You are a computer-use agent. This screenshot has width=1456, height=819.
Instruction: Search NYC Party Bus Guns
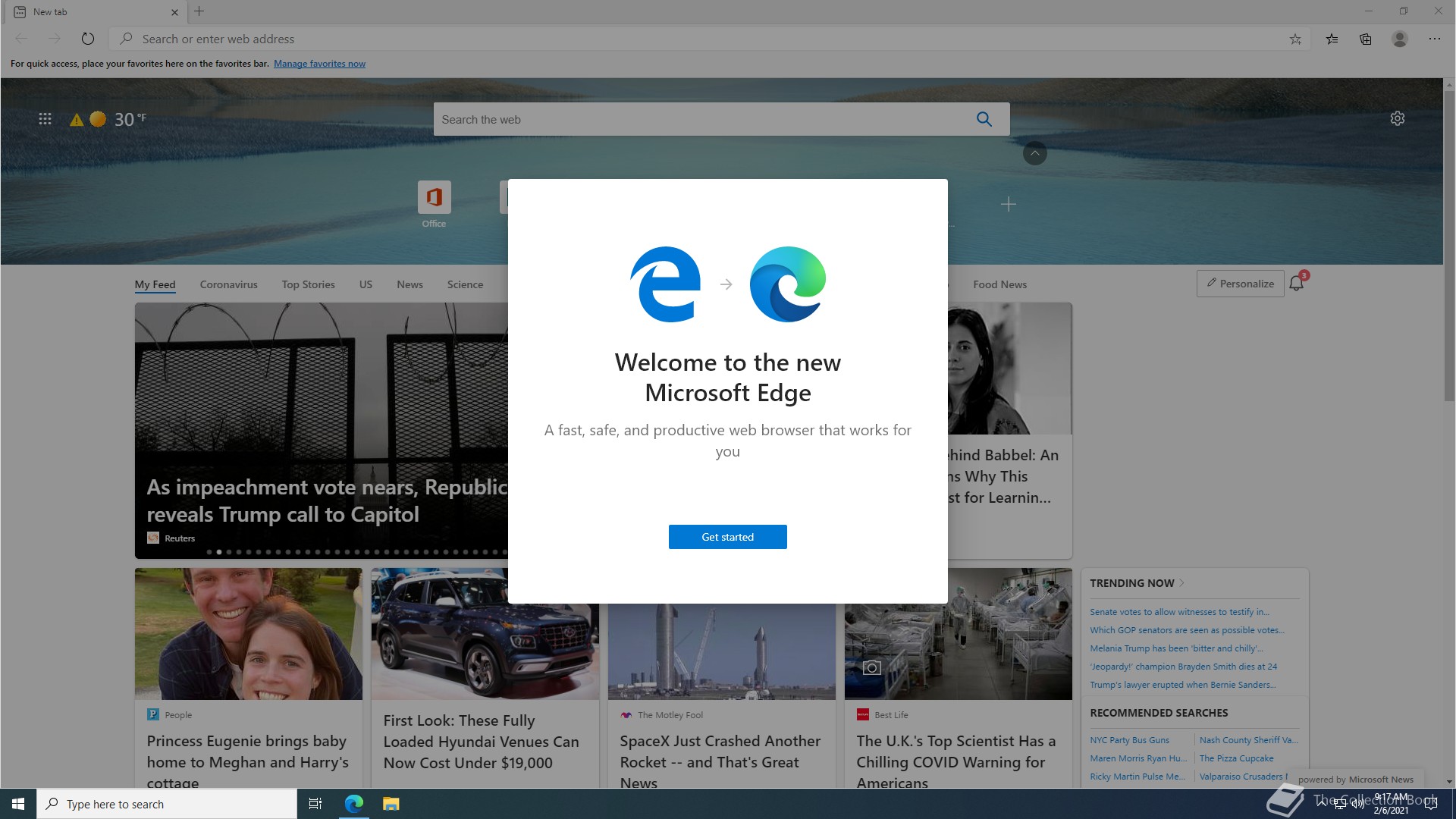pyautogui.click(x=1129, y=740)
